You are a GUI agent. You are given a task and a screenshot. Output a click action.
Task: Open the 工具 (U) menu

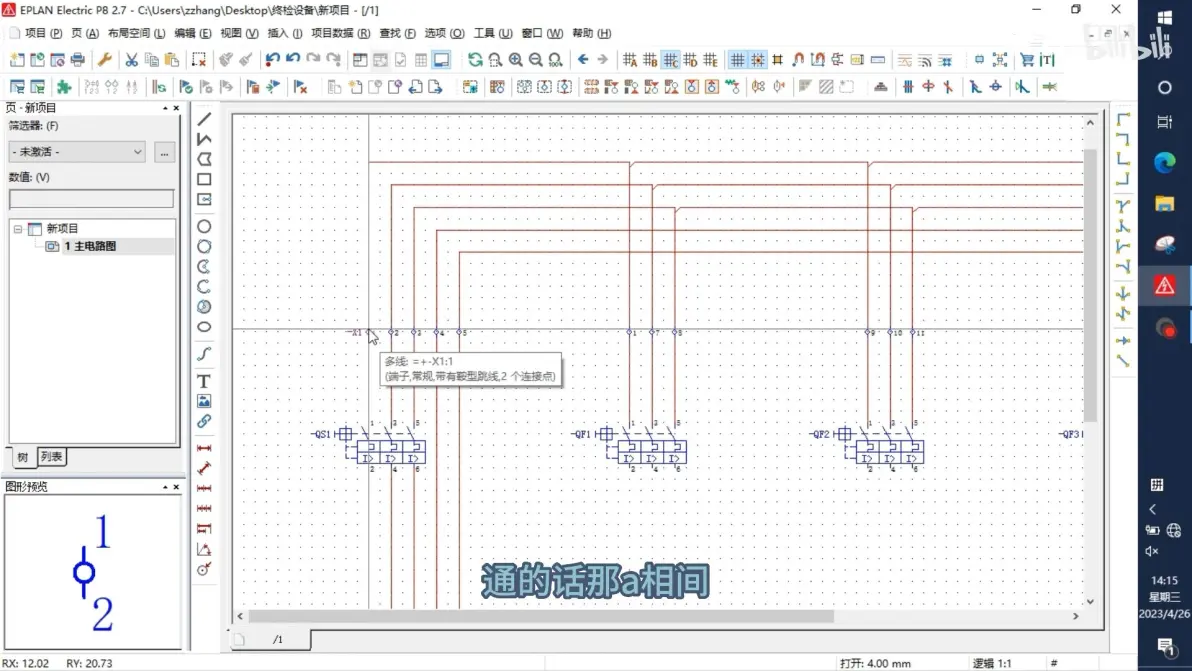493,33
